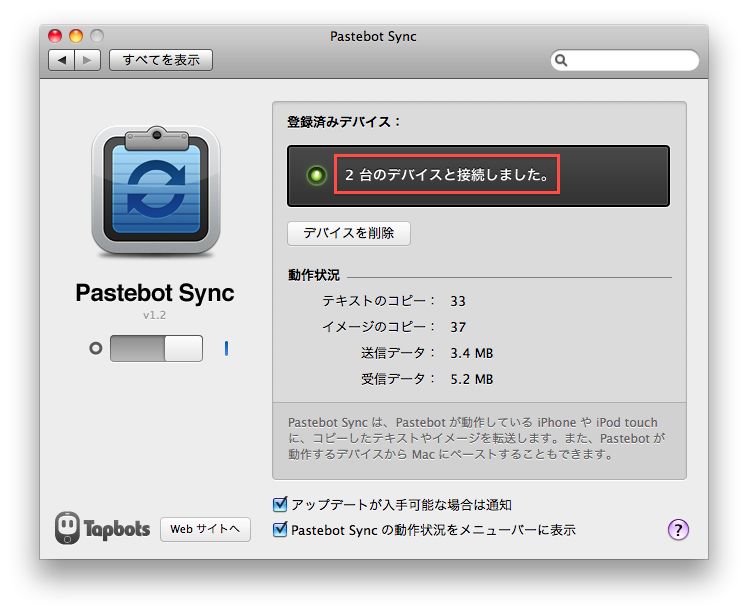Screen dimensions: 748x614
Task: Click the green connection status indicator
Action: point(316,175)
